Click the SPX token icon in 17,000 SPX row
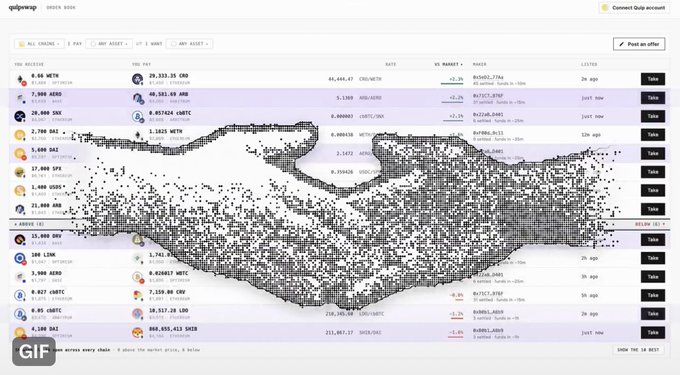 (x=20, y=172)
